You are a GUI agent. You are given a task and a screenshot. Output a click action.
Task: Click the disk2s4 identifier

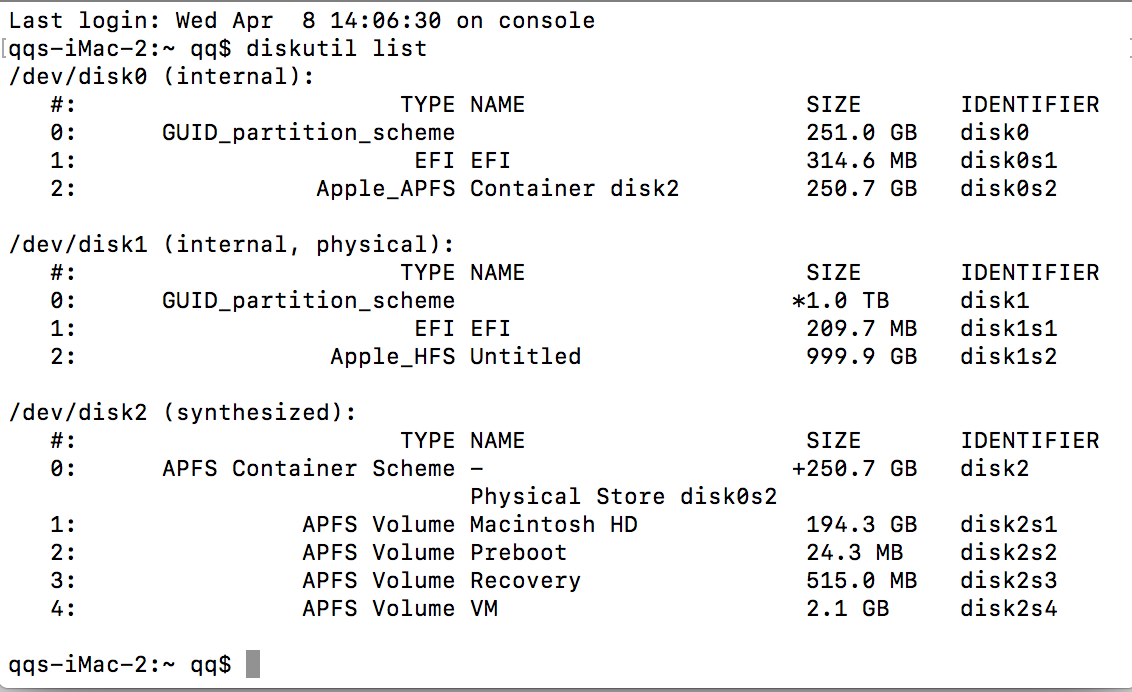[1009, 608]
